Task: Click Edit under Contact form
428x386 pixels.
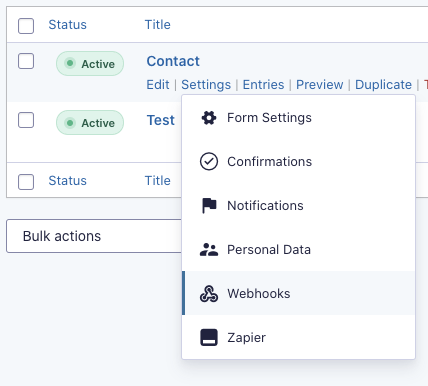Action: click(x=158, y=85)
